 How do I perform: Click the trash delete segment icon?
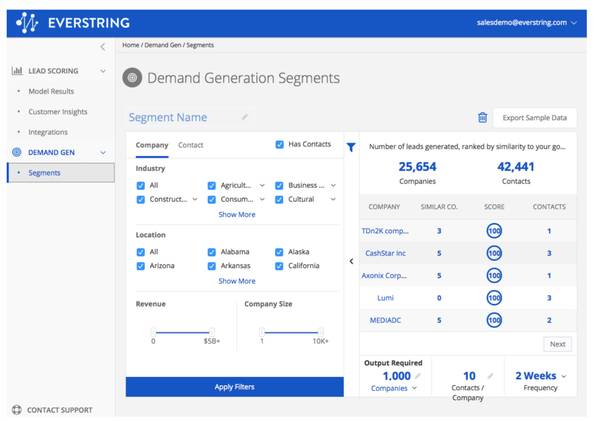tap(482, 117)
